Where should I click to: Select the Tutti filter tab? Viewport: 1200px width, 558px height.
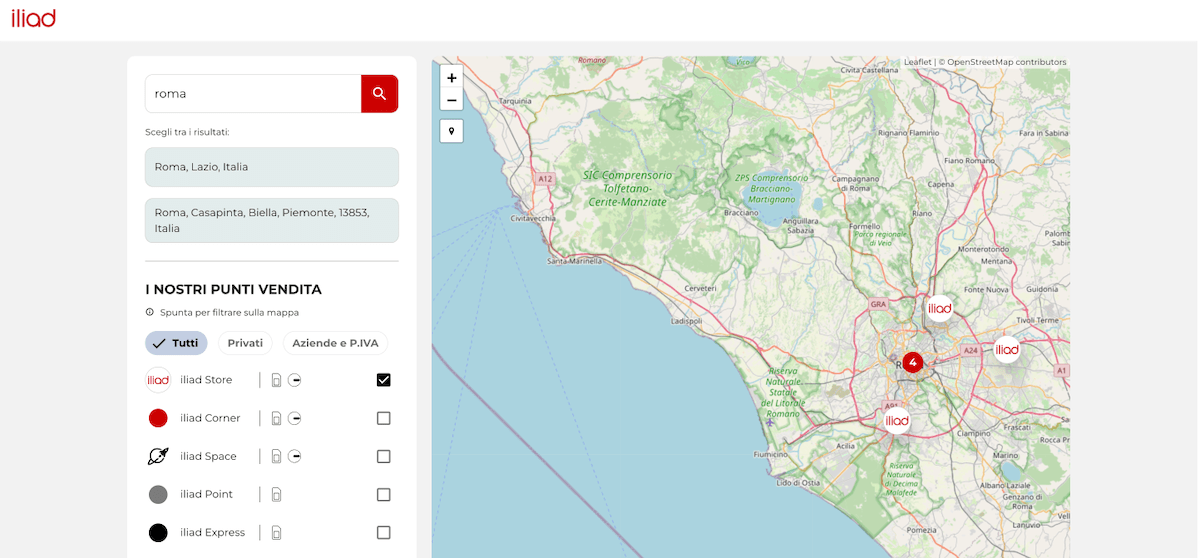coord(176,343)
